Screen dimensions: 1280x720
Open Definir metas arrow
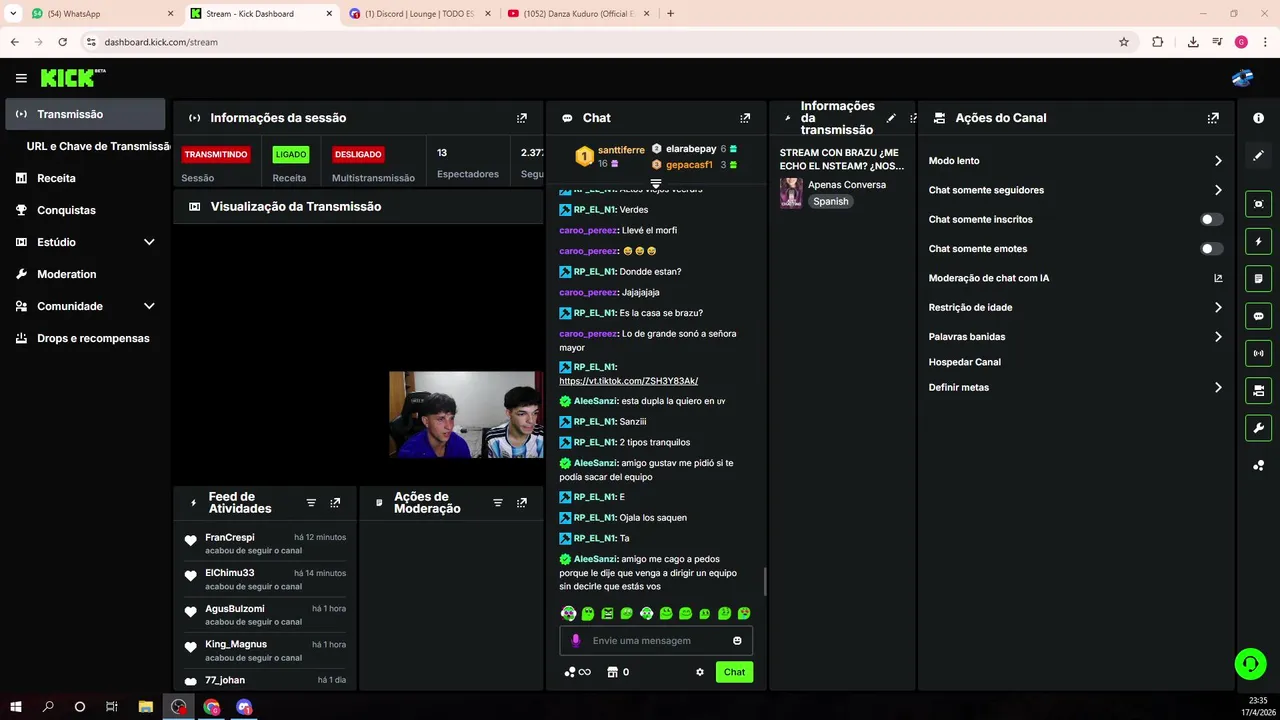1218,387
